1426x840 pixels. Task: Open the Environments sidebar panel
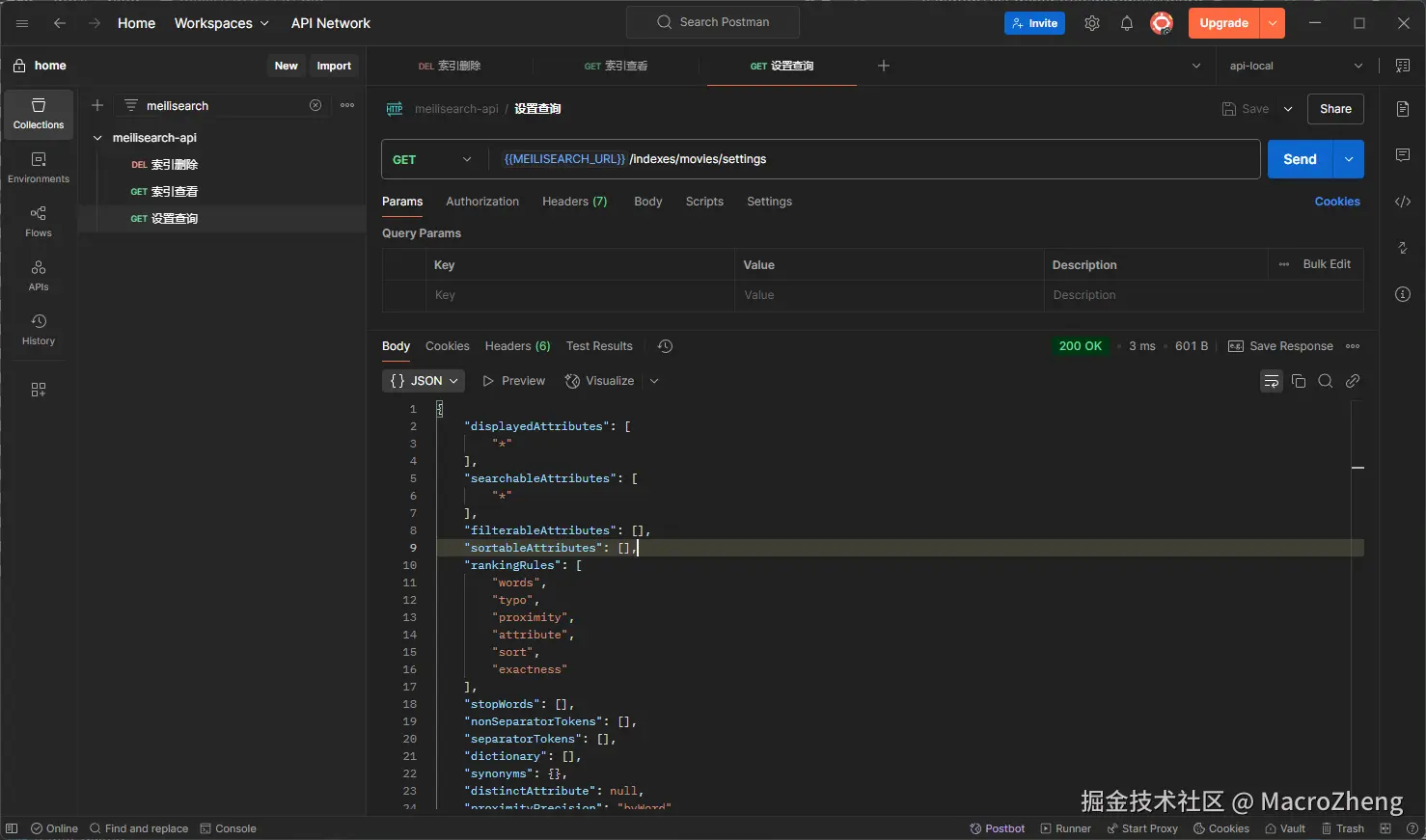pos(39,167)
